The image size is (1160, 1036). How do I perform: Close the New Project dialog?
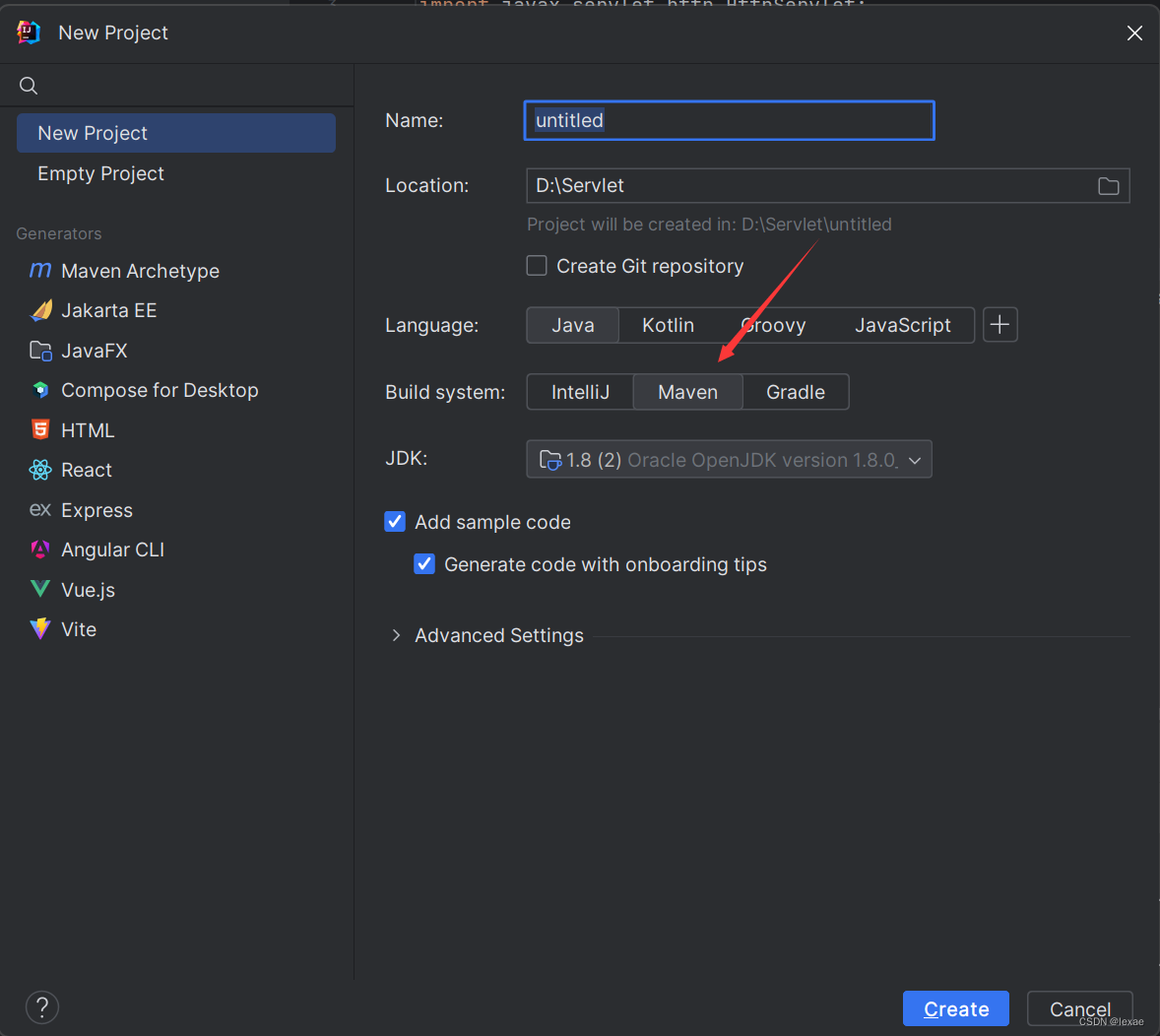(1134, 33)
